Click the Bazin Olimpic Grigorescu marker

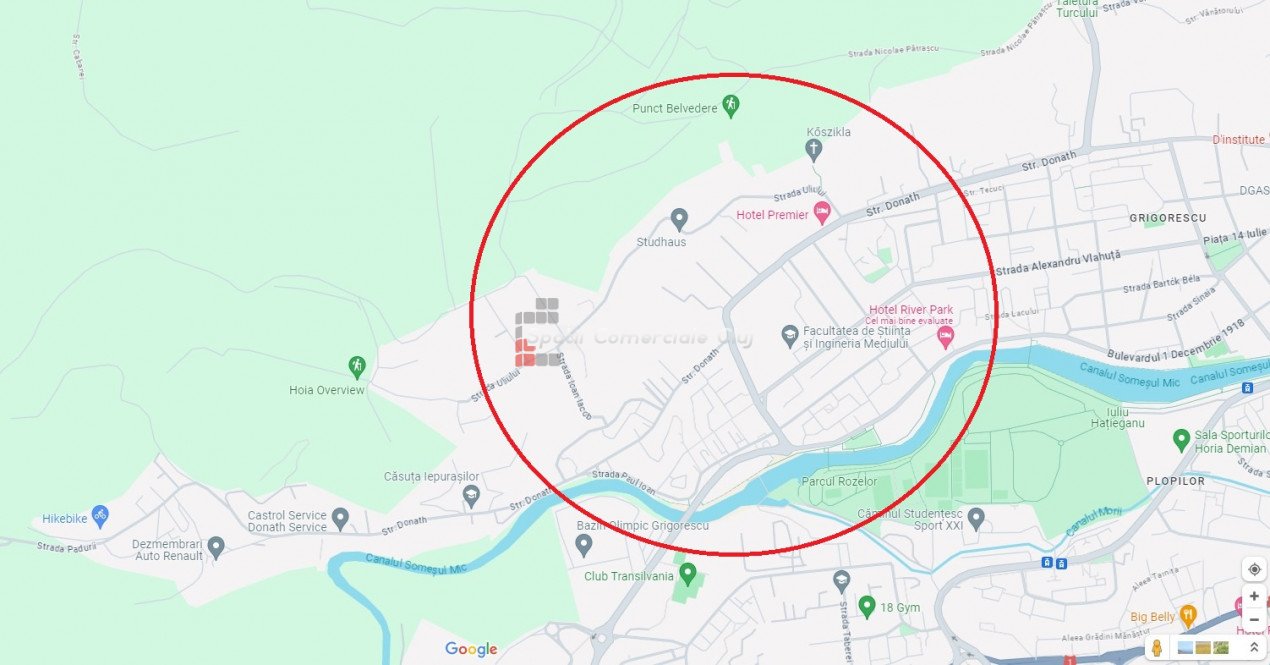(x=584, y=545)
